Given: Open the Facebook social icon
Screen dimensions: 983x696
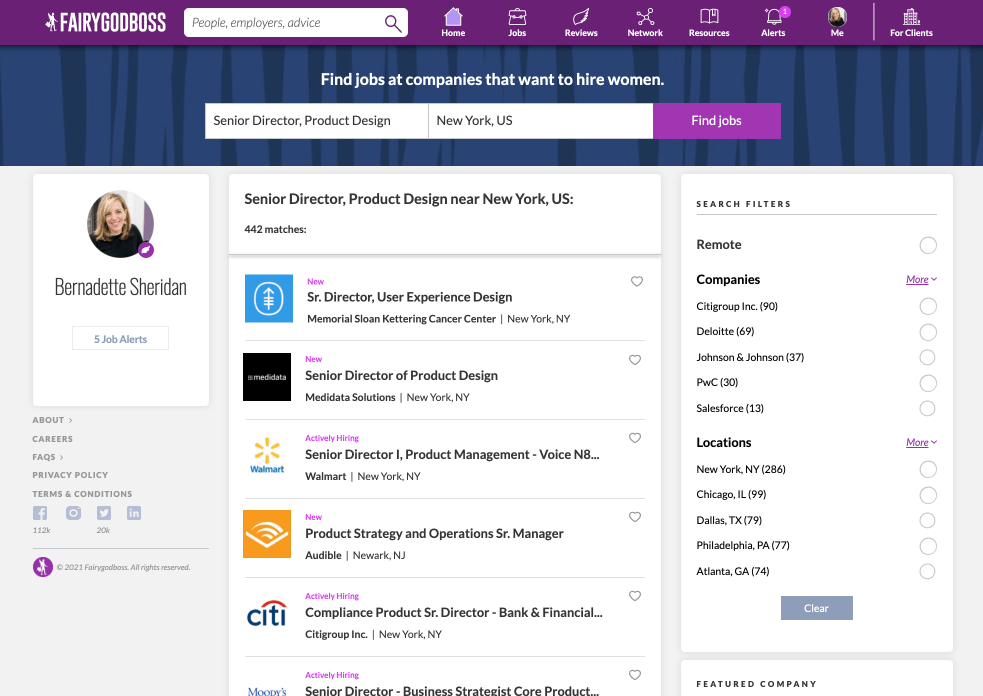Looking at the screenshot, I should (x=40, y=513).
